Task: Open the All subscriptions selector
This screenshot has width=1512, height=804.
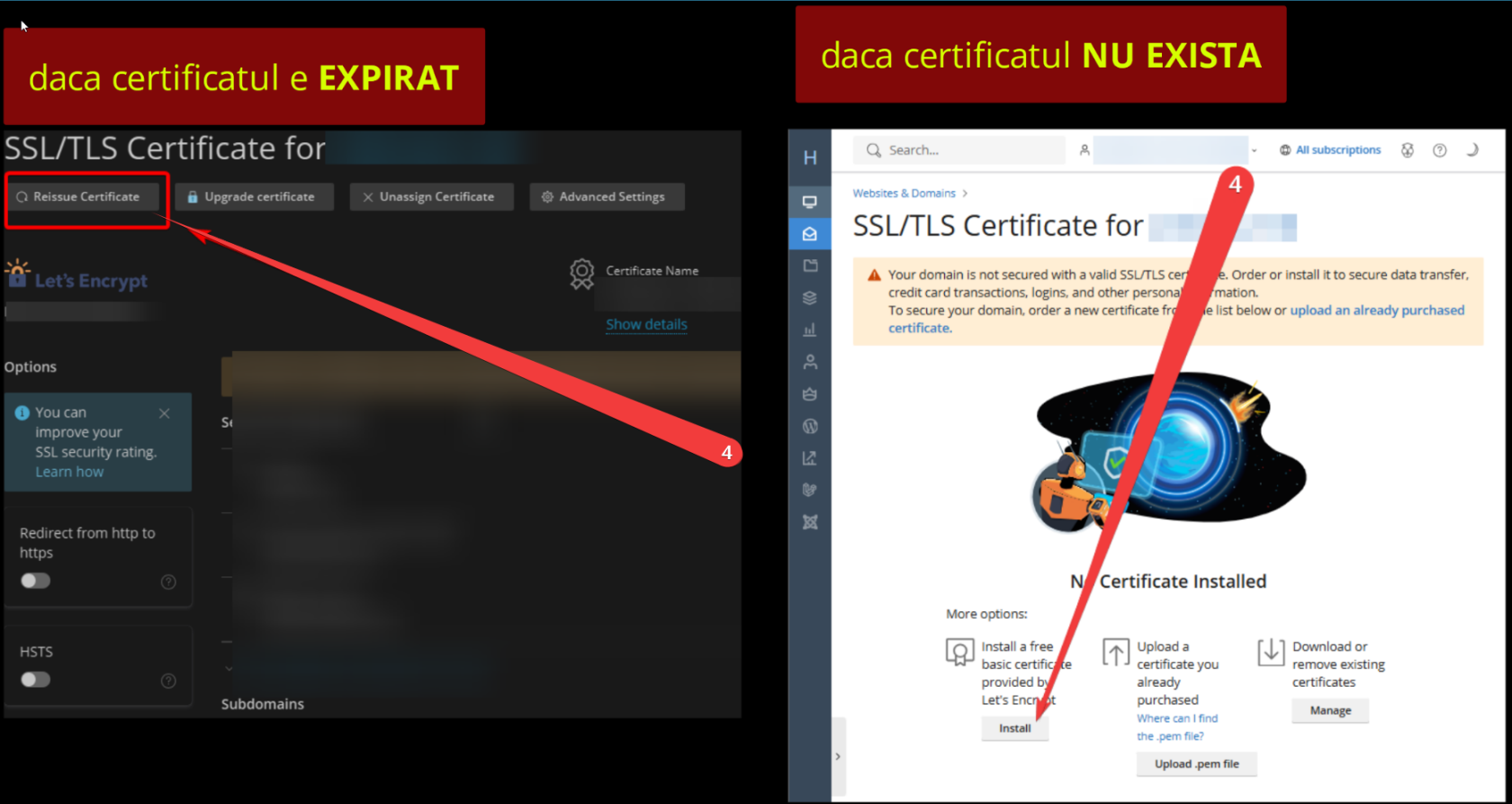Action: [1330, 150]
